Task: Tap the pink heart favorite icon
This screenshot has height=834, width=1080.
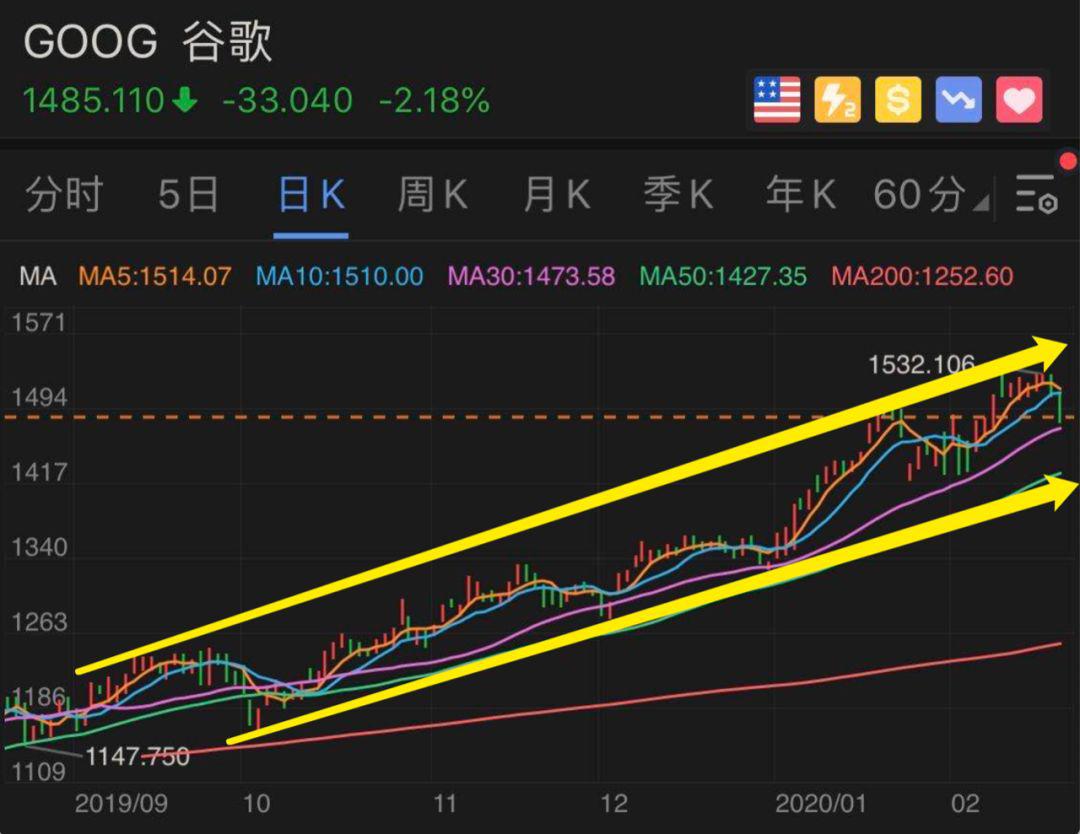Action: pyautogui.click(x=1019, y=100)
